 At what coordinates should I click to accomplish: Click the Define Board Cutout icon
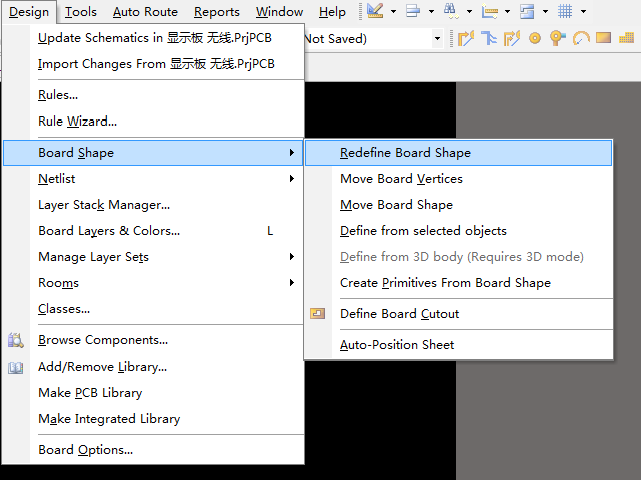click(318, 314)
